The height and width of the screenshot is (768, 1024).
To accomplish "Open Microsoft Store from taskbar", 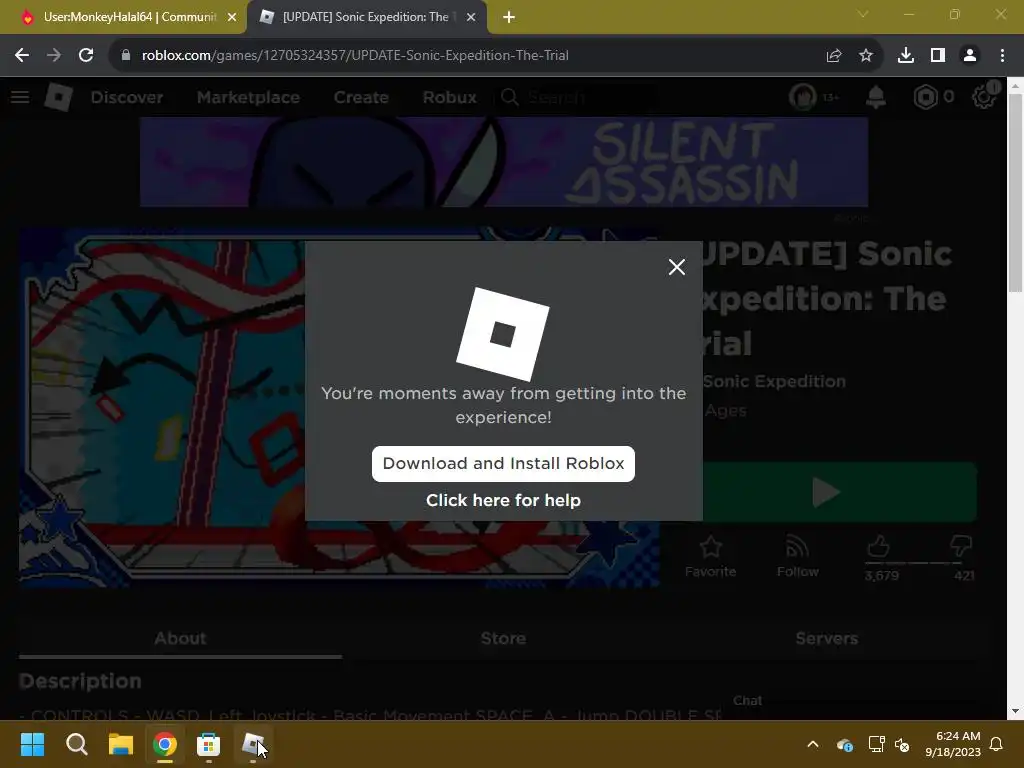I will pos(208,744).
